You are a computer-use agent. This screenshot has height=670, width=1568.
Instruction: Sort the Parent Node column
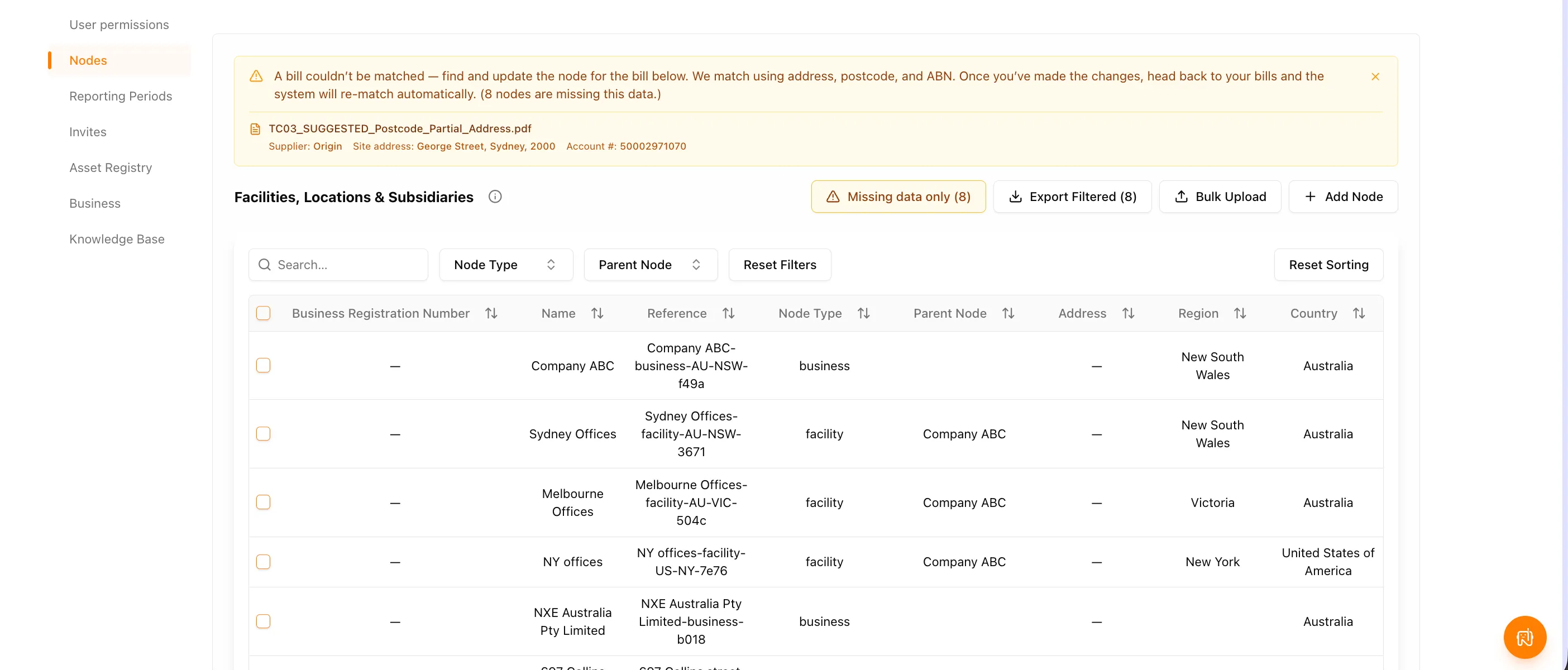1008,313
